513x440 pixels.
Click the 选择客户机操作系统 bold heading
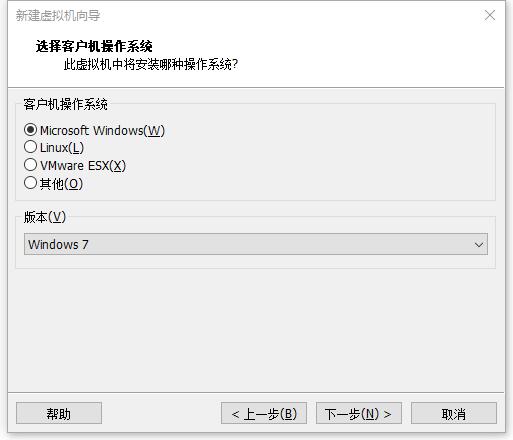coord(94,46)
